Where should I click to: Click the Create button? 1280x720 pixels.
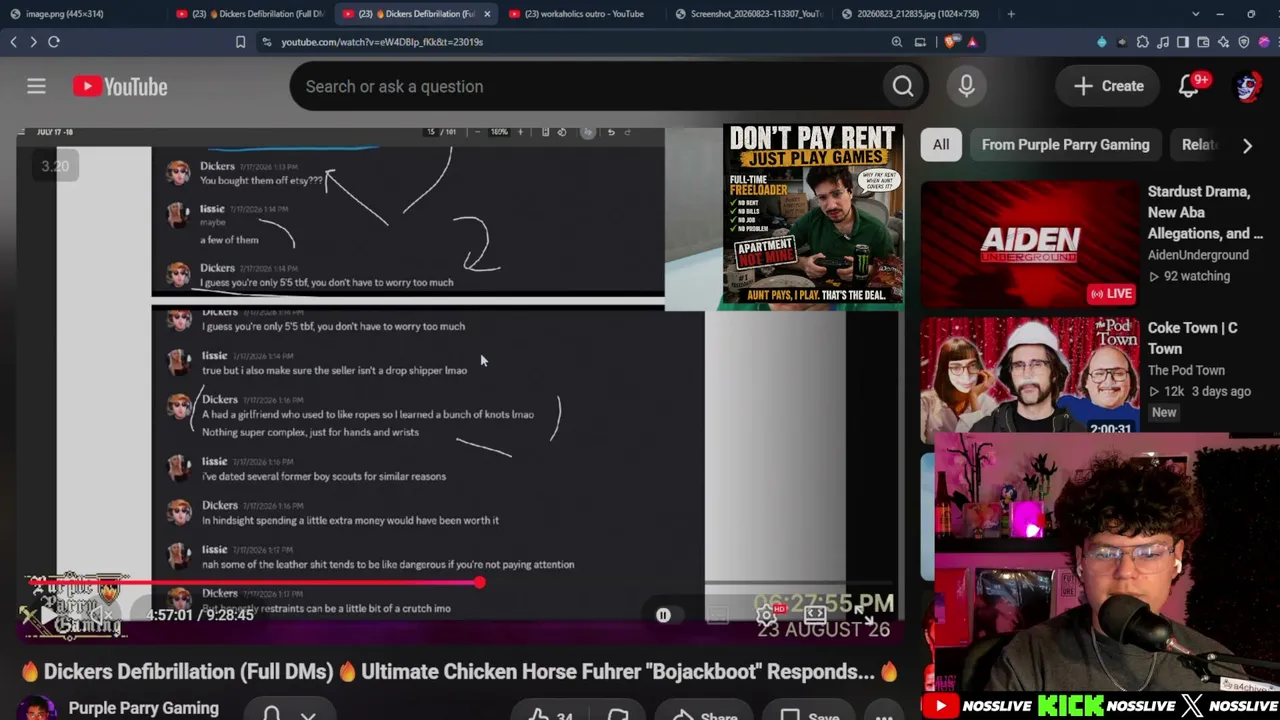(x=1108, y=87)
